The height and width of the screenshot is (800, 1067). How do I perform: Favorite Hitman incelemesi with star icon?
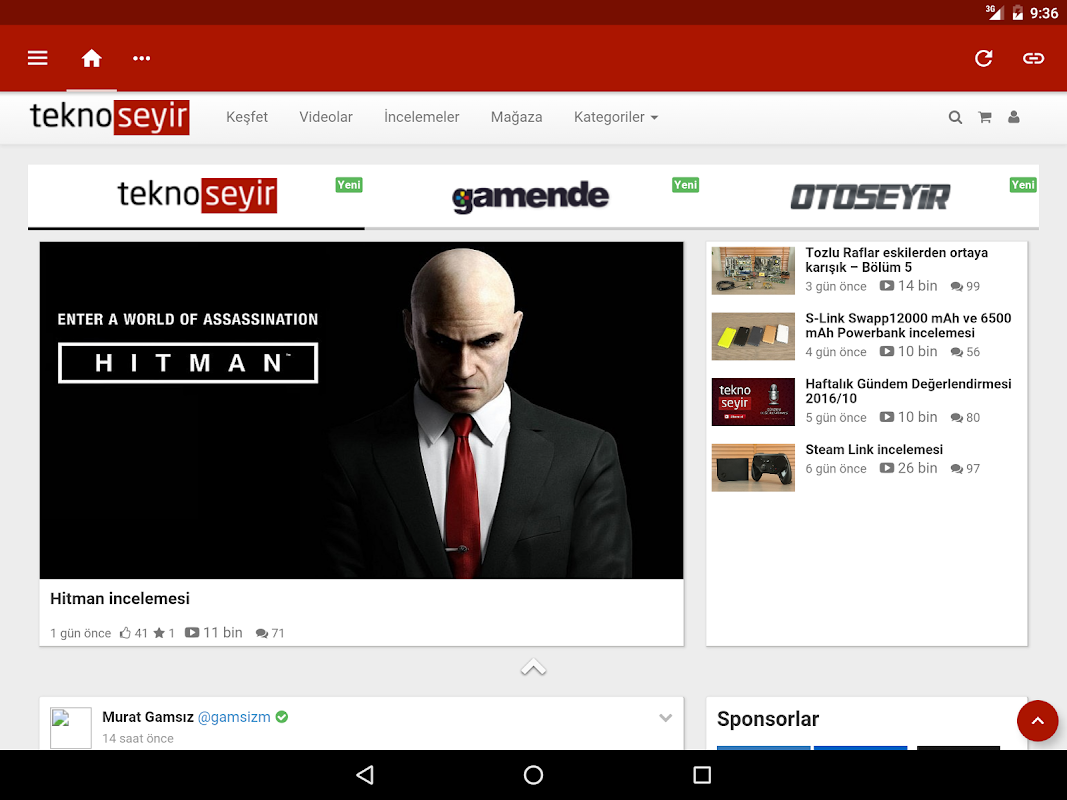click(159, 633)
